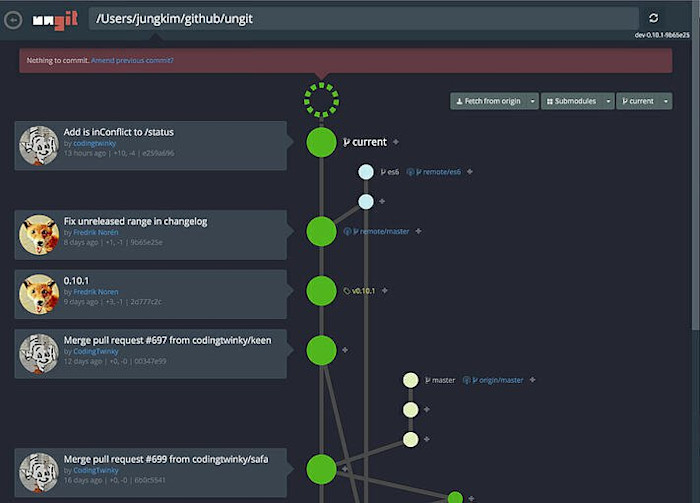Select the second light blue commit node
Screen dimensions: 700x503
[x=366, y=202]
